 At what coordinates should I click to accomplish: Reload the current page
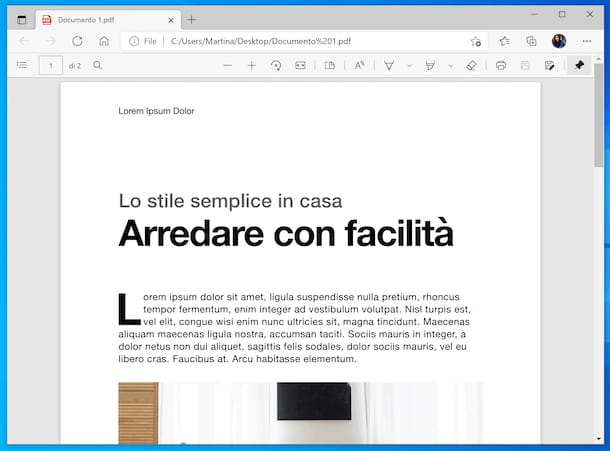coord(77,41)
